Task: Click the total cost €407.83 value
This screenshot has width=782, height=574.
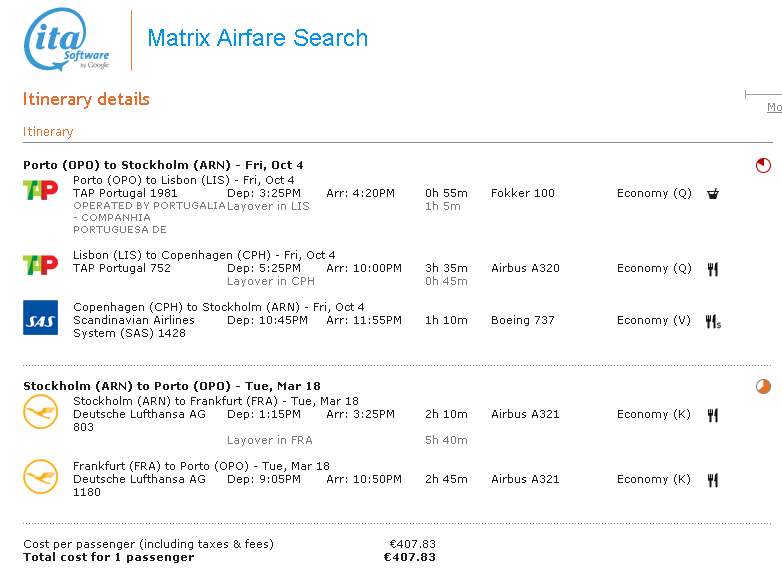Action: click(409, 557)
